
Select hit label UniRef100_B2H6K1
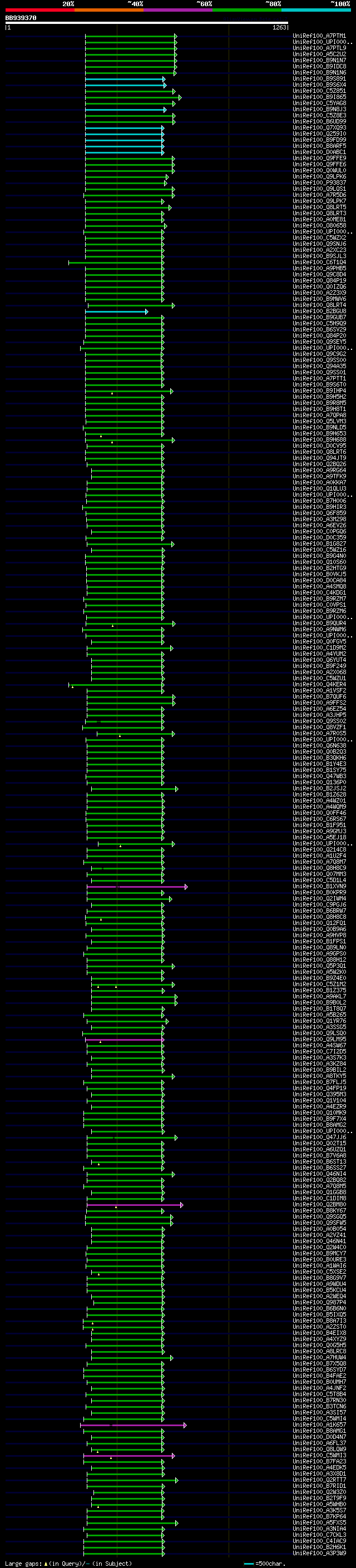(x=319, y=1547)
